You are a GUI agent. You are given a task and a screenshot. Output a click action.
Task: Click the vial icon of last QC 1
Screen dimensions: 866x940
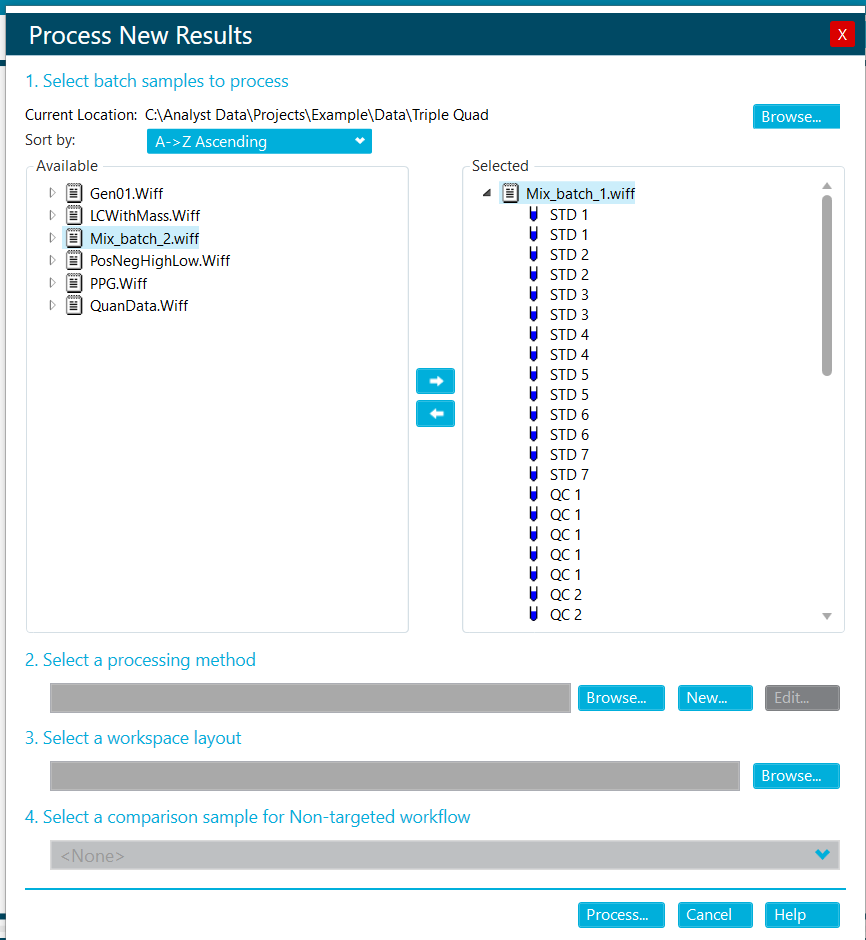[x=533, y=574]
